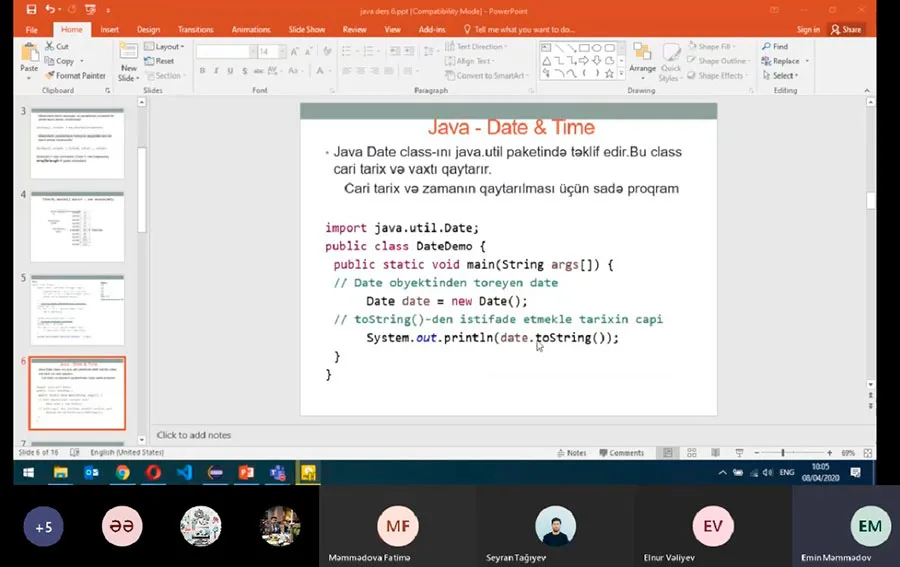Toggle Underline formatting
Image resolution: width=900 pixels, height=567 pixels.
230,71
